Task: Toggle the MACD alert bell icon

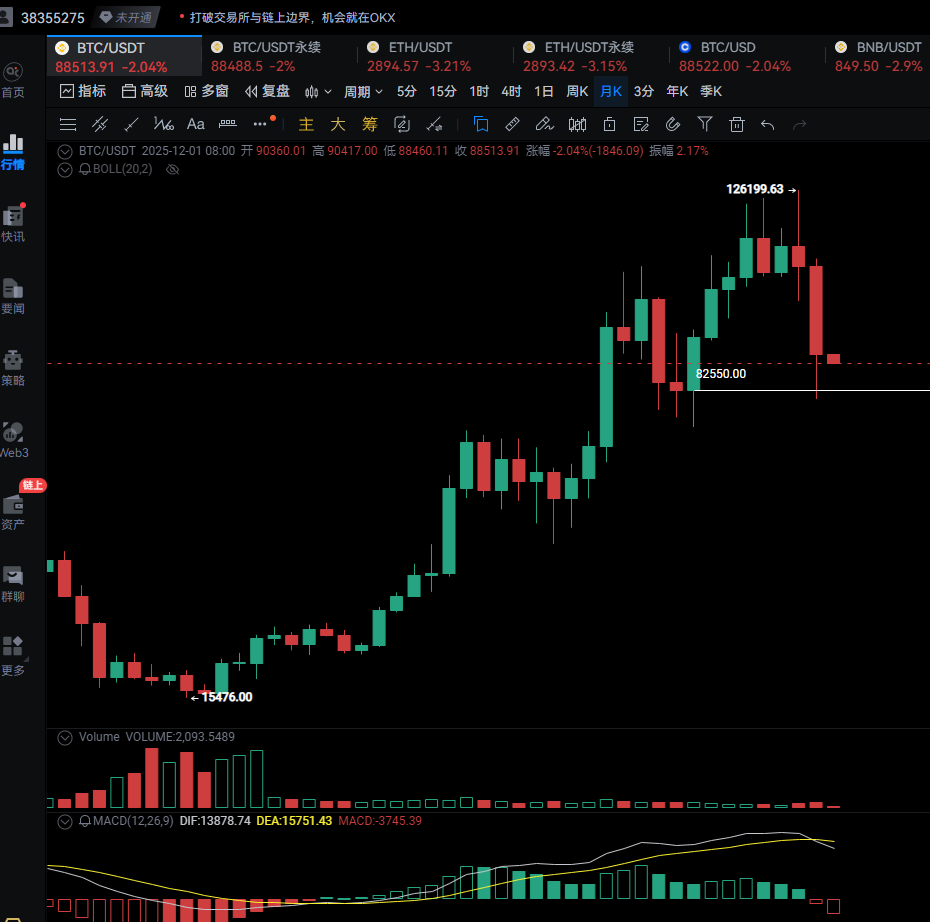Action: pyautogui.click(x=85, y=821)
